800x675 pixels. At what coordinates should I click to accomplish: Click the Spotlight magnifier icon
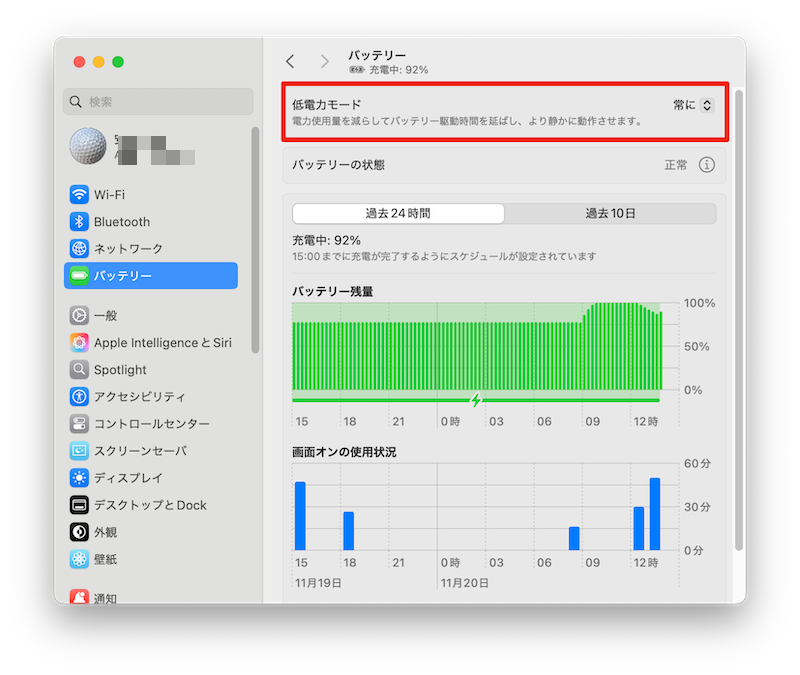click(x=80, y=370)
